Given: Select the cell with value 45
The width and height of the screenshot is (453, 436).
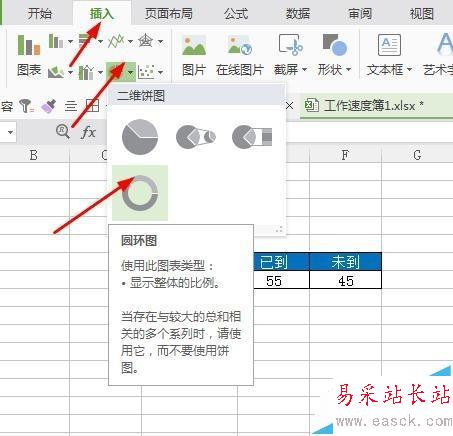Looking at the screenshot, I should tap(346, 280).
